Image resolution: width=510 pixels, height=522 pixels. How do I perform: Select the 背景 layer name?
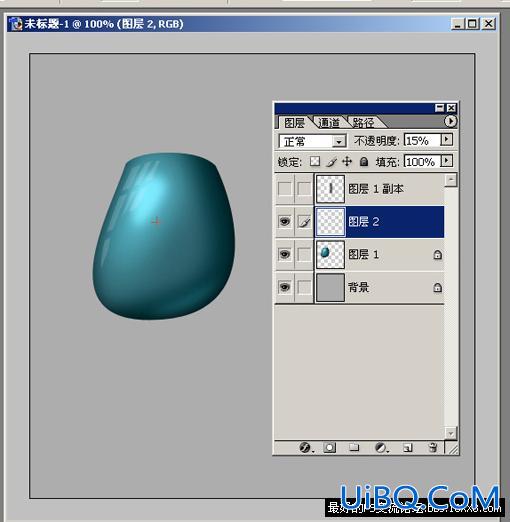pyautogui.click(x=358, y=287)
